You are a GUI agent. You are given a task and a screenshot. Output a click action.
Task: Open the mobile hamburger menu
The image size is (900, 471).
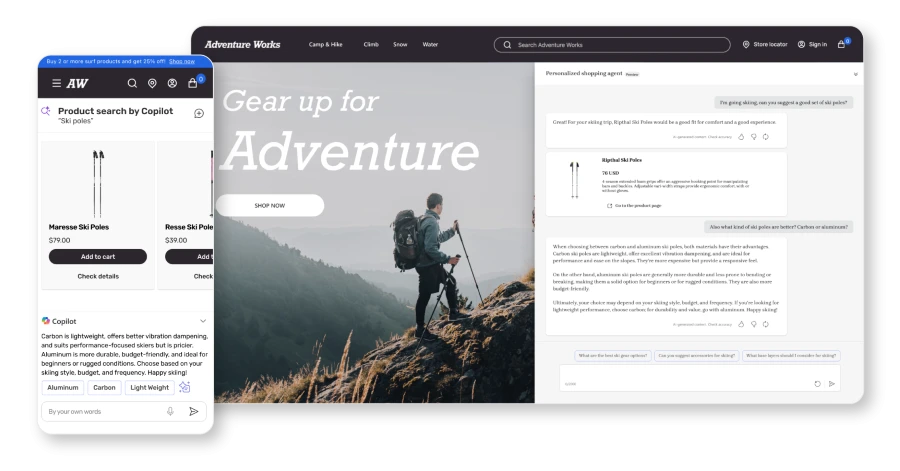[56, 83]
